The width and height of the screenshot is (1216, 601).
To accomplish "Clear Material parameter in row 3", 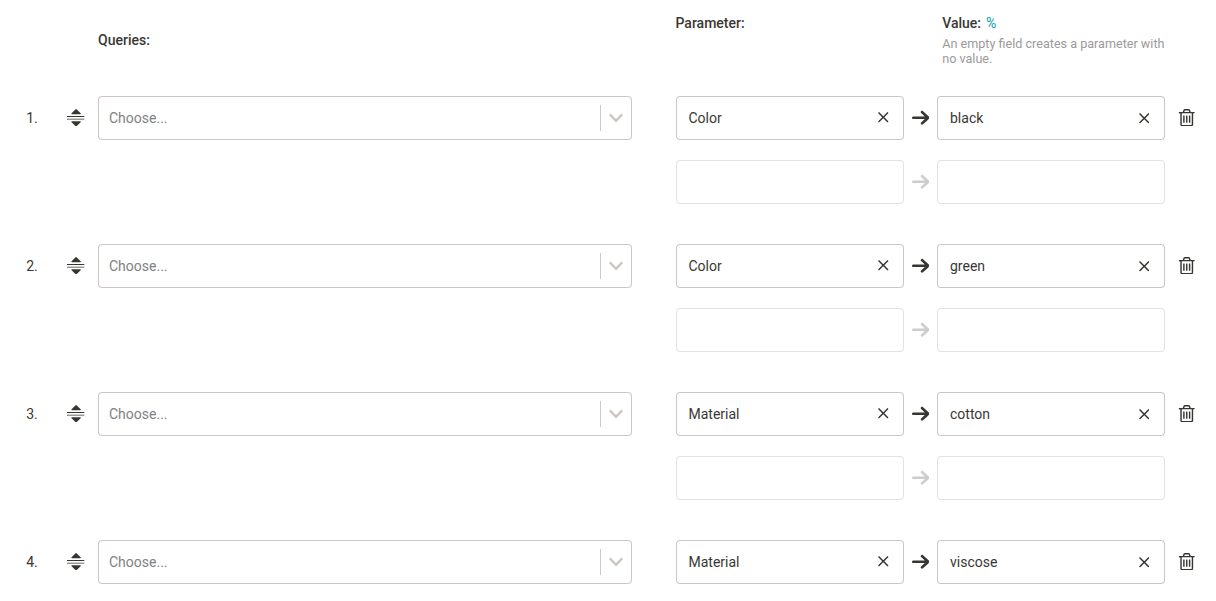I will (x=883, y=414).
